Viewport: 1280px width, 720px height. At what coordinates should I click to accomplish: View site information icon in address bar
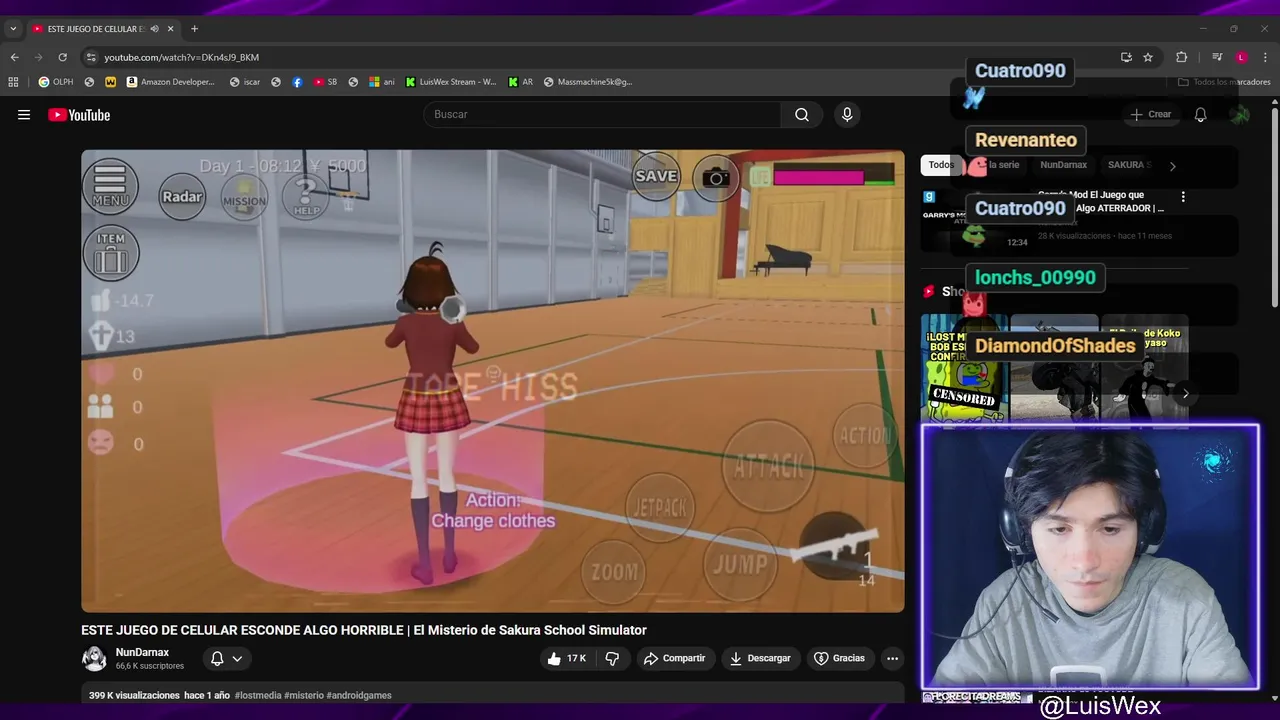[91, 57]
